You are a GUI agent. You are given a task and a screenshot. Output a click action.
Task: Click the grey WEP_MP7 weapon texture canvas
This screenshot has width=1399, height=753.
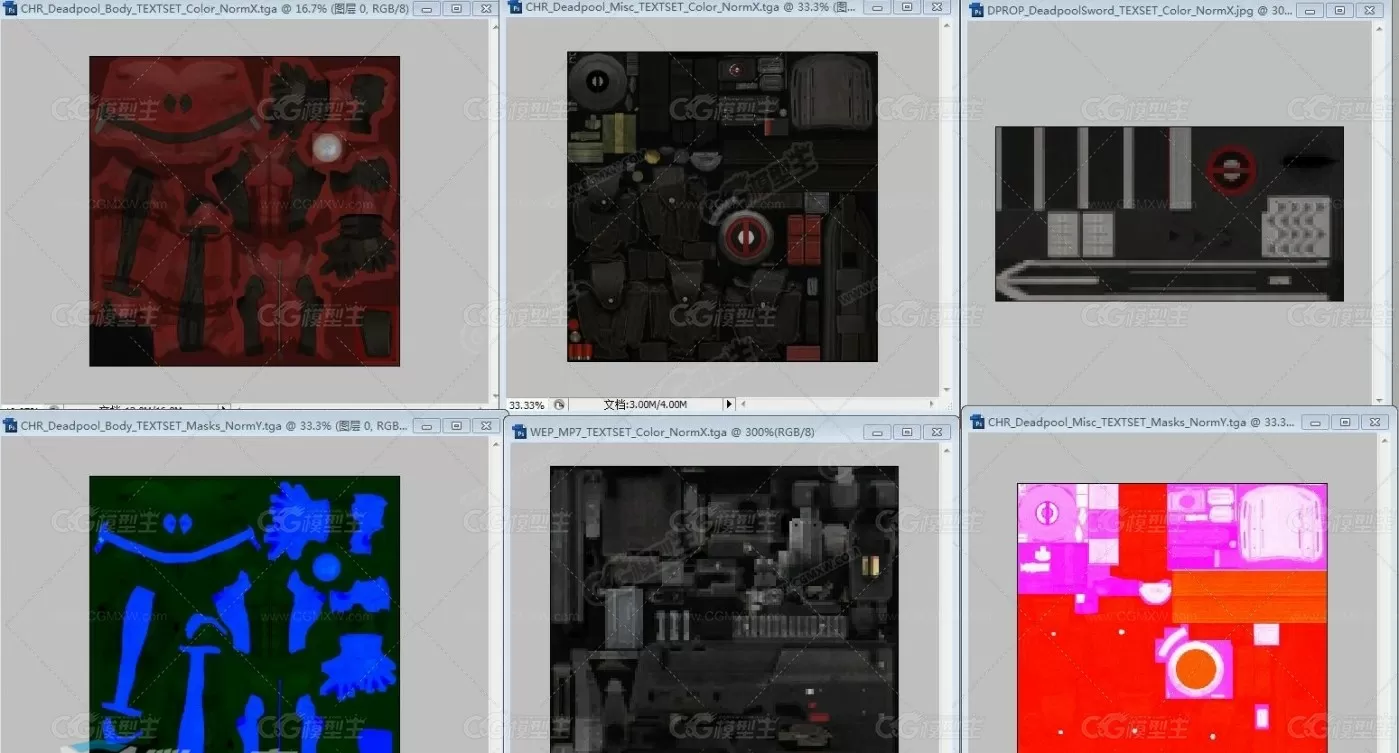pos(724,609)
